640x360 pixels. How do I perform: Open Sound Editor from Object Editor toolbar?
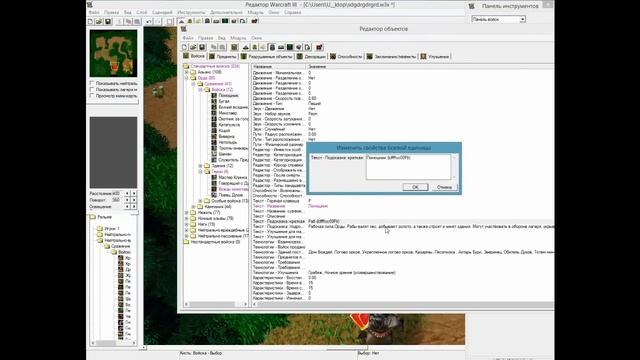click(x=263, y=47)
